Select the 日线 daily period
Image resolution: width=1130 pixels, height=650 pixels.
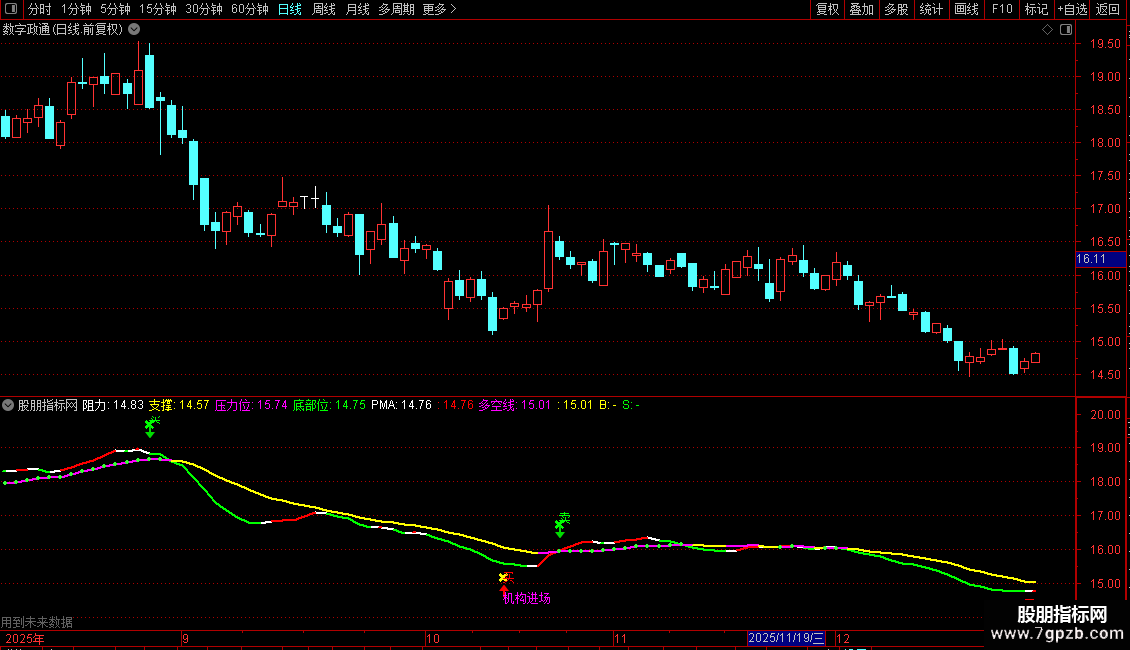pyautogui.click(x=290, y=9)
